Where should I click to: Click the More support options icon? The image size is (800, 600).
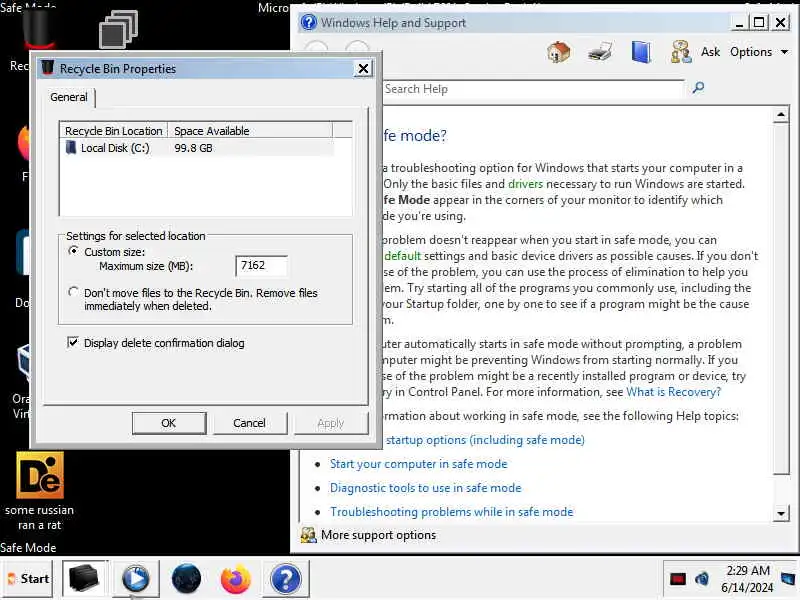point(308,535)
